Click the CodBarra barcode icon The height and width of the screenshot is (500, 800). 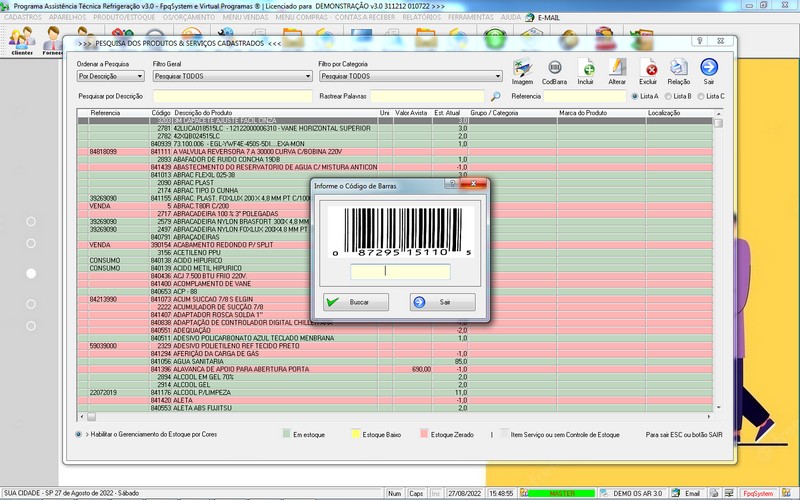[554, 71]
